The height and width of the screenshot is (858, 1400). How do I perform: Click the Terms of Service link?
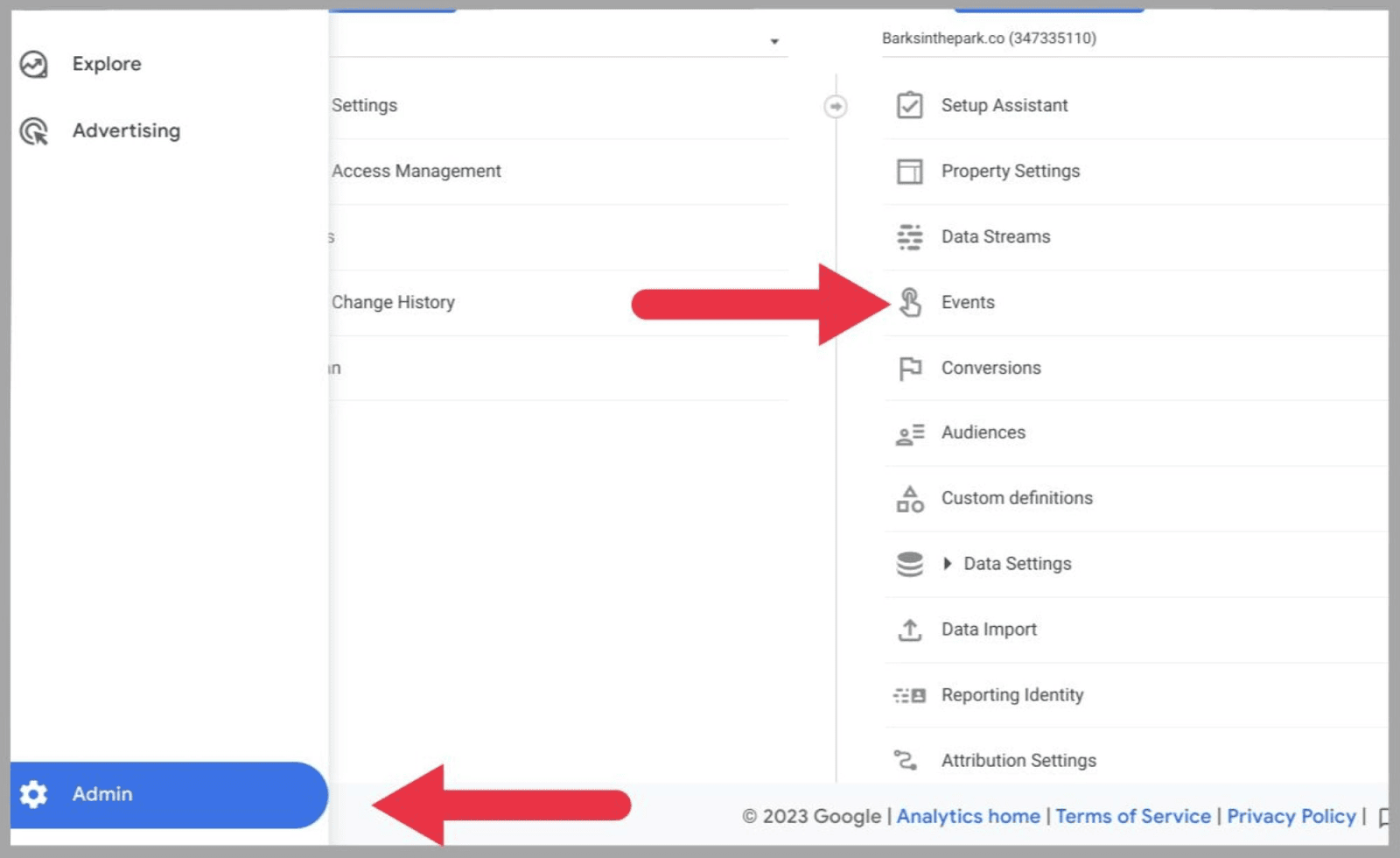(x=1133, y=816)
